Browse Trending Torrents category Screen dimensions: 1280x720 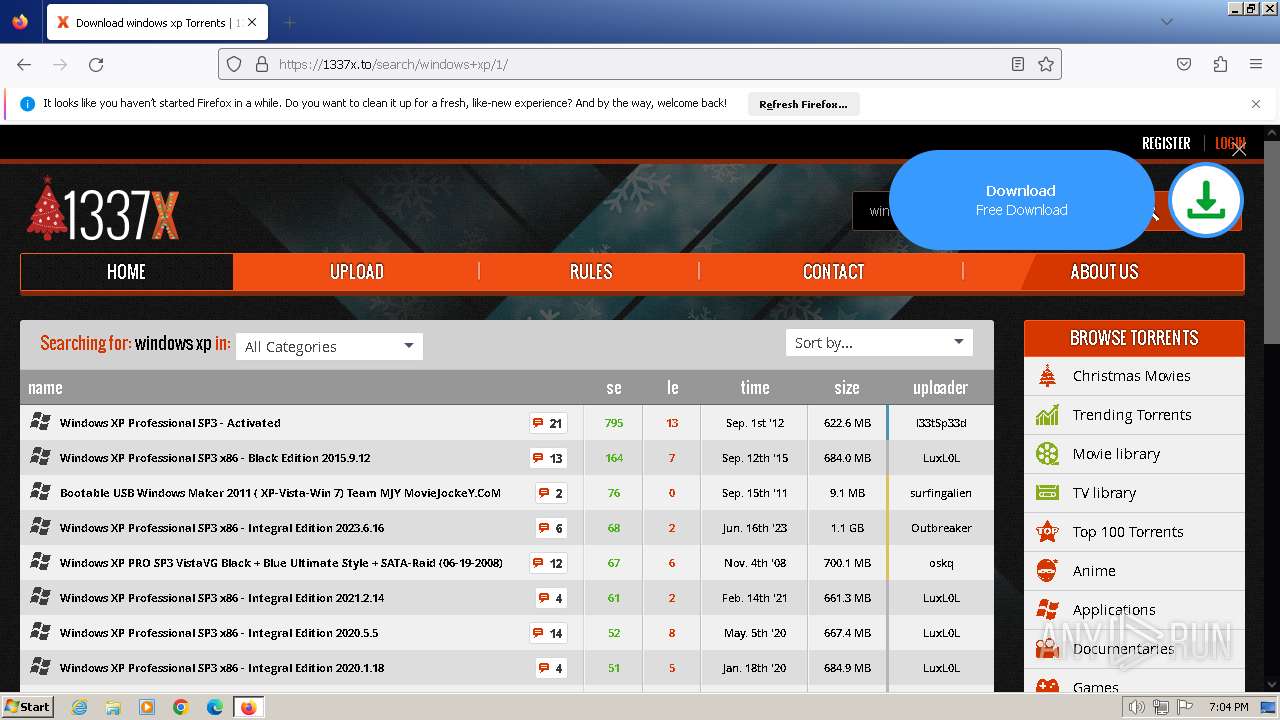click(1134, 415)
